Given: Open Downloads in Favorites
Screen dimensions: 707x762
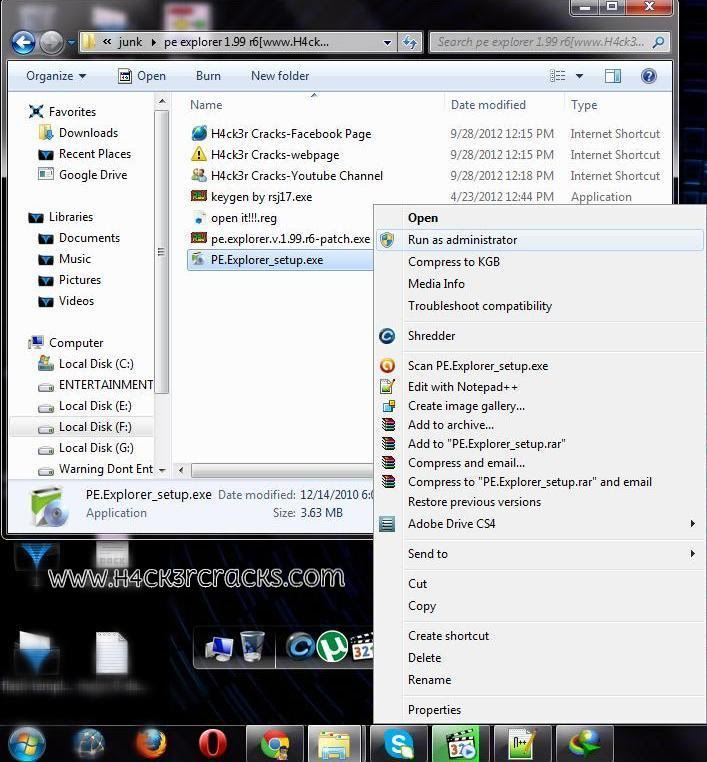Looking at the screenshot, I should coord(88,133).
